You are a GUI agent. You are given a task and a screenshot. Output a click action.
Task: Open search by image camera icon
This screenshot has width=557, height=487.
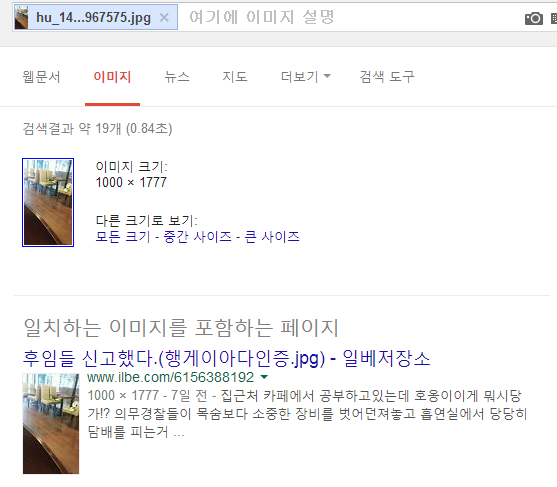tap(534, 18)
